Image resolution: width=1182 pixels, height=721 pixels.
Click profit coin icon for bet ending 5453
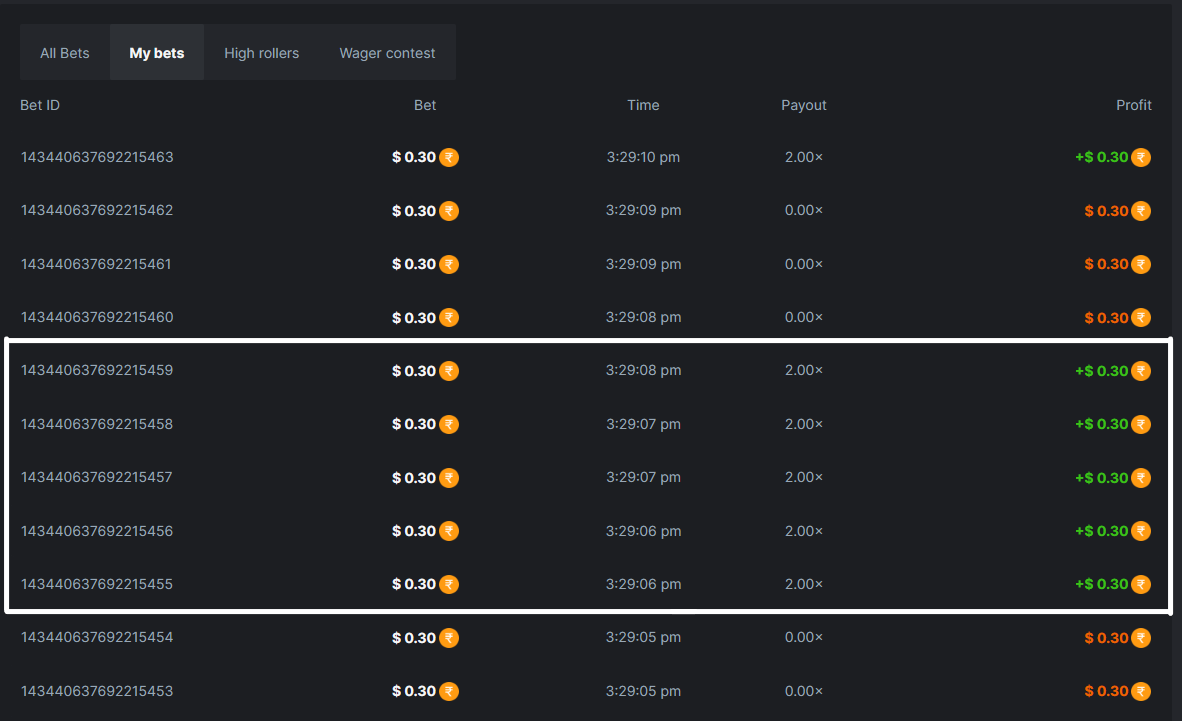point(1141,691)
